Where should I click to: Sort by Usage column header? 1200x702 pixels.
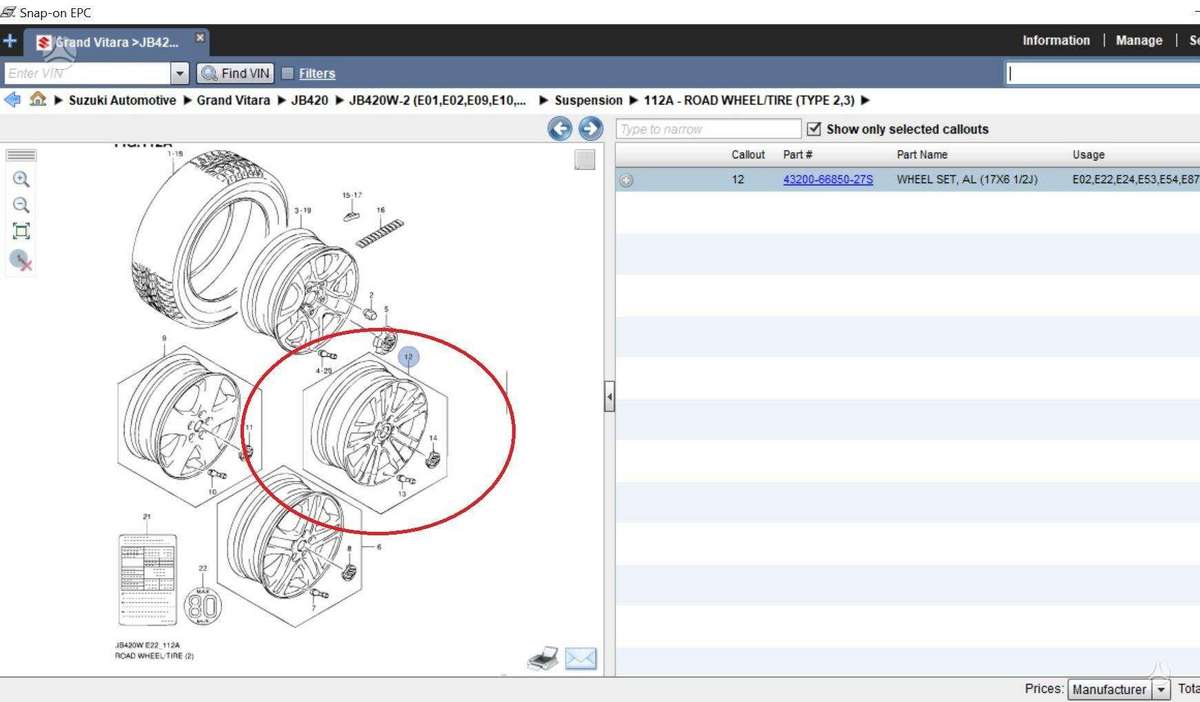tap(1089, 155)
